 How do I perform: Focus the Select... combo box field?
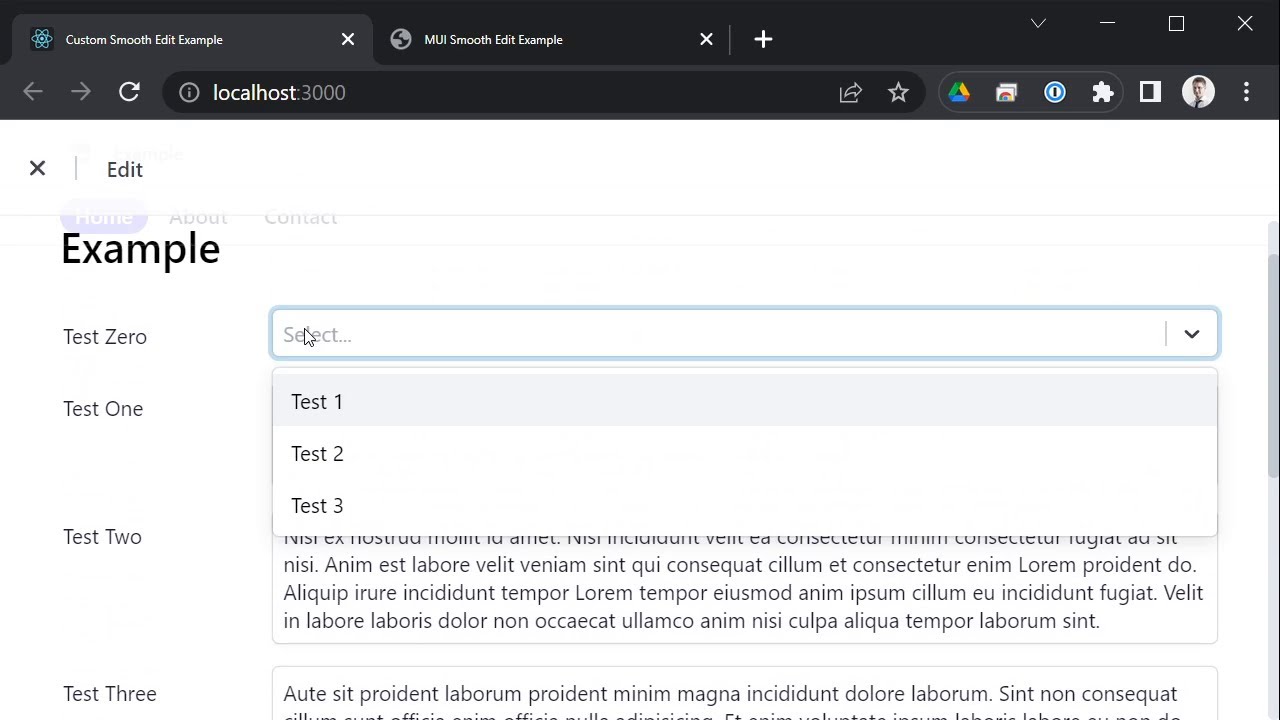744,334
